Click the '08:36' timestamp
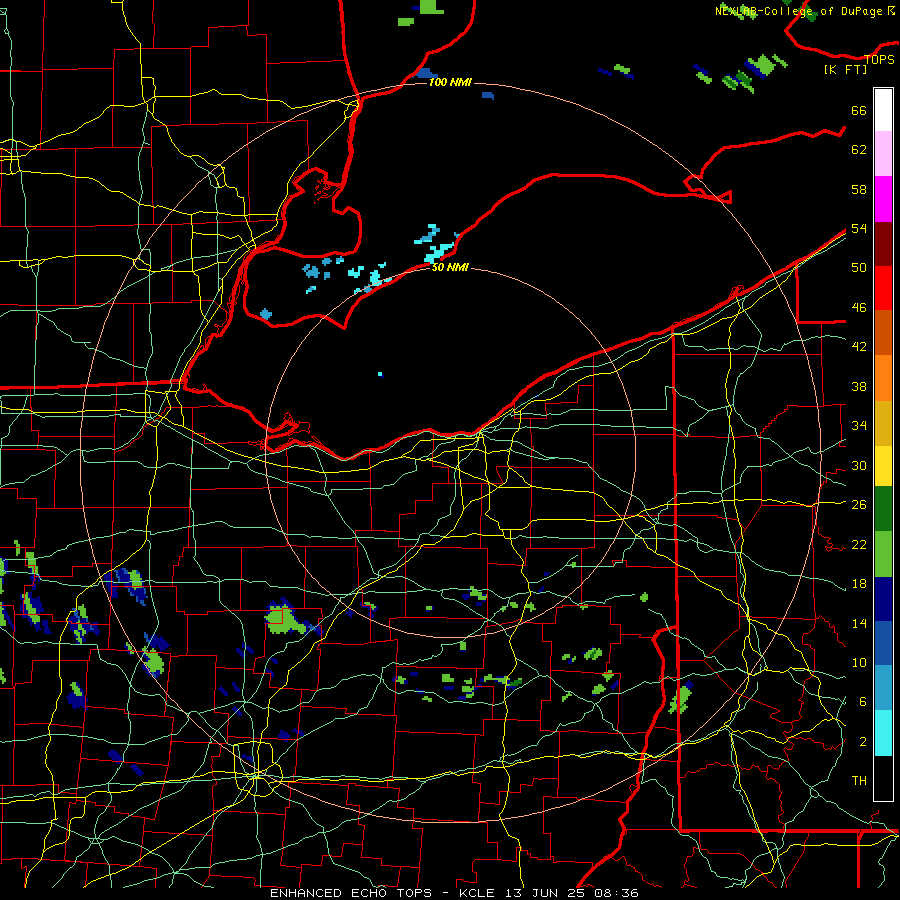900x900 pixels. pos(616,893)
